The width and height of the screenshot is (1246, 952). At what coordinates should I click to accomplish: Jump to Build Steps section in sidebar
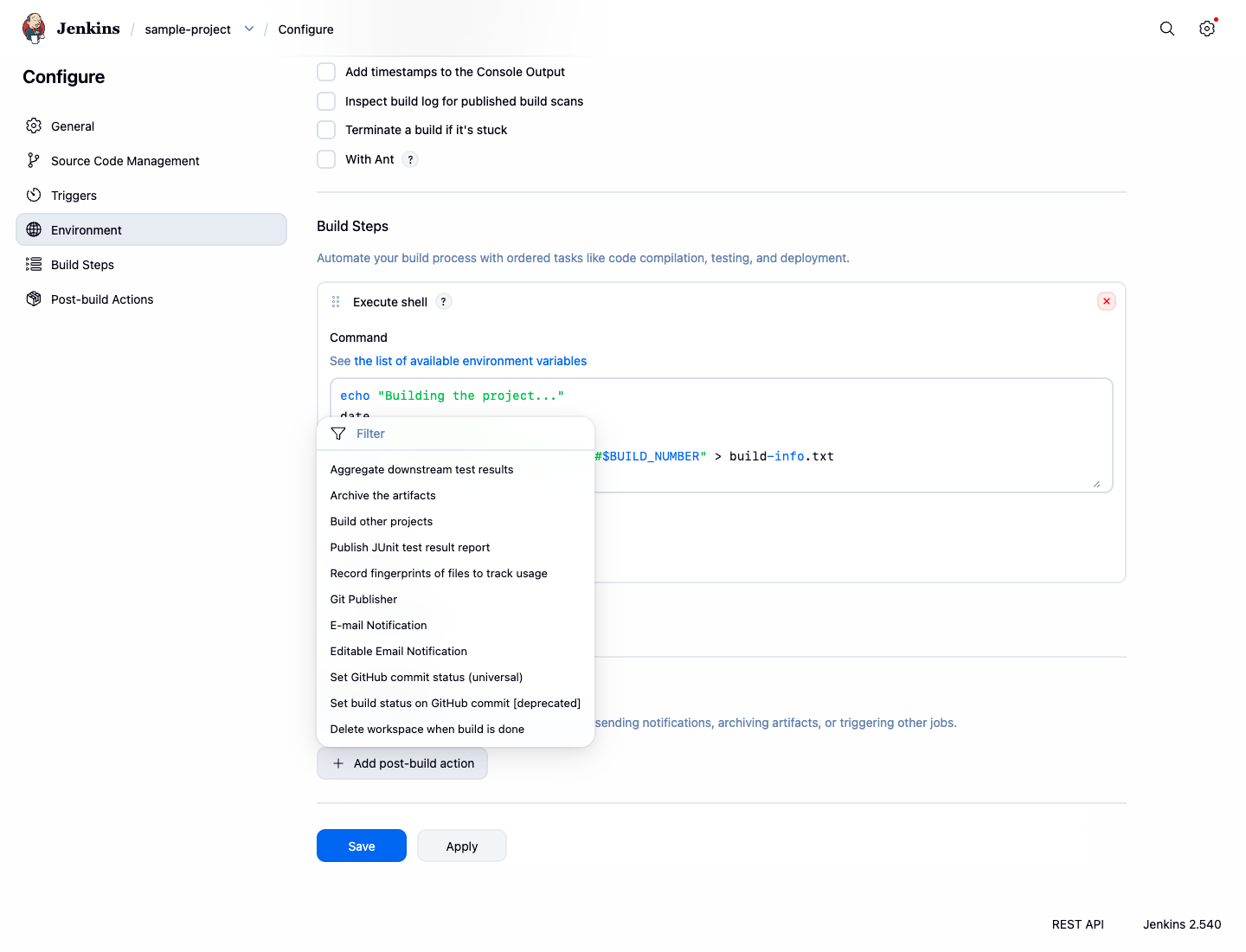coord(151,264)
